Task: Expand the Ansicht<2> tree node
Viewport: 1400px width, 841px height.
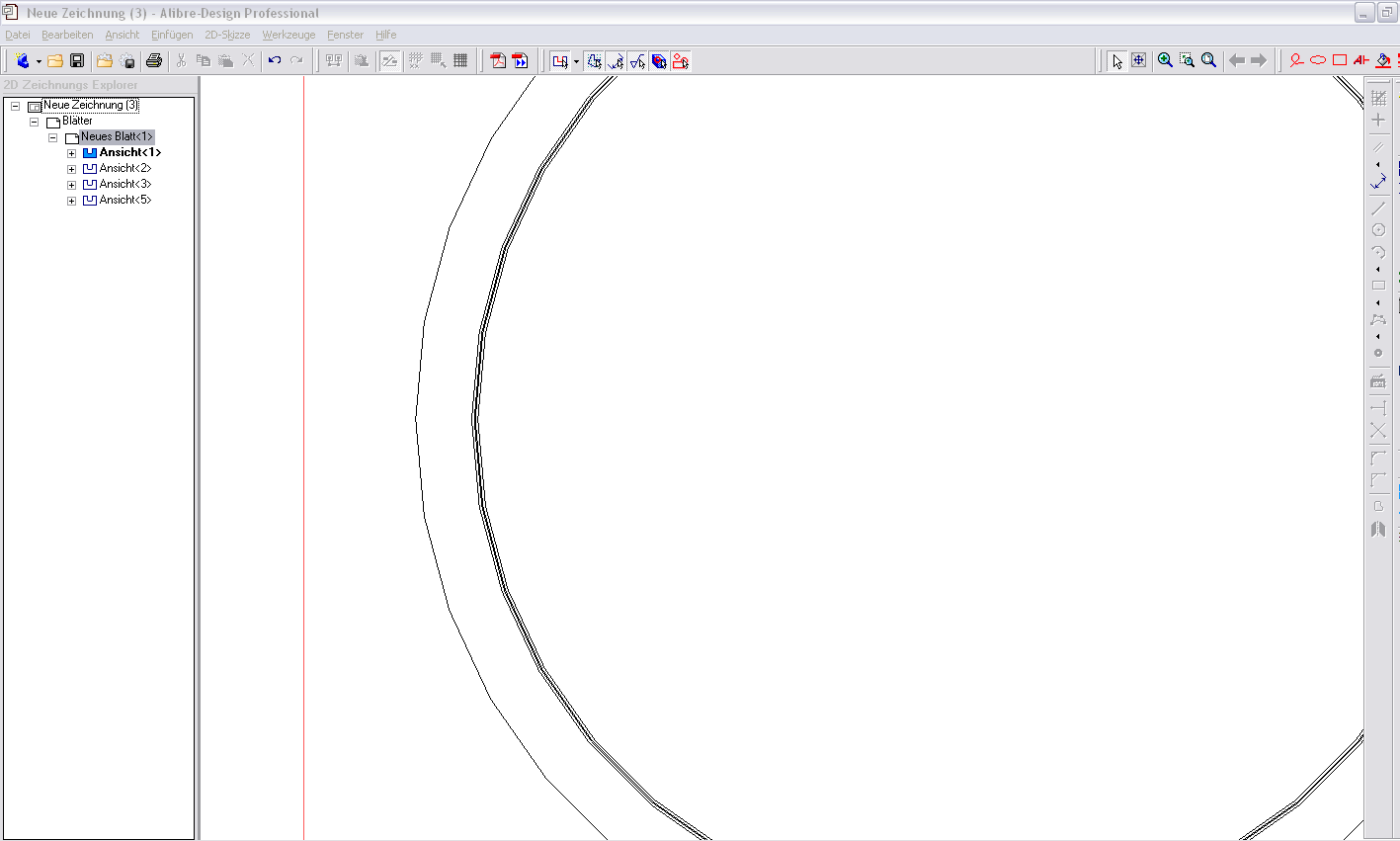Action: 71,169
